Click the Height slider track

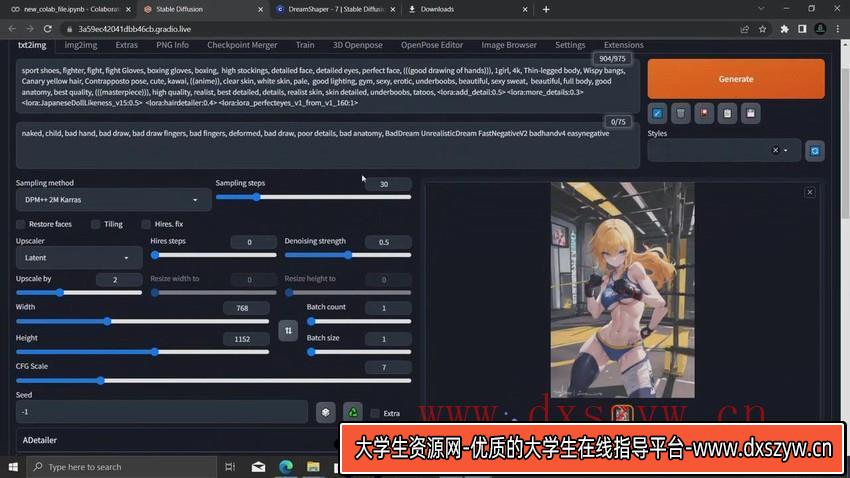143,352
